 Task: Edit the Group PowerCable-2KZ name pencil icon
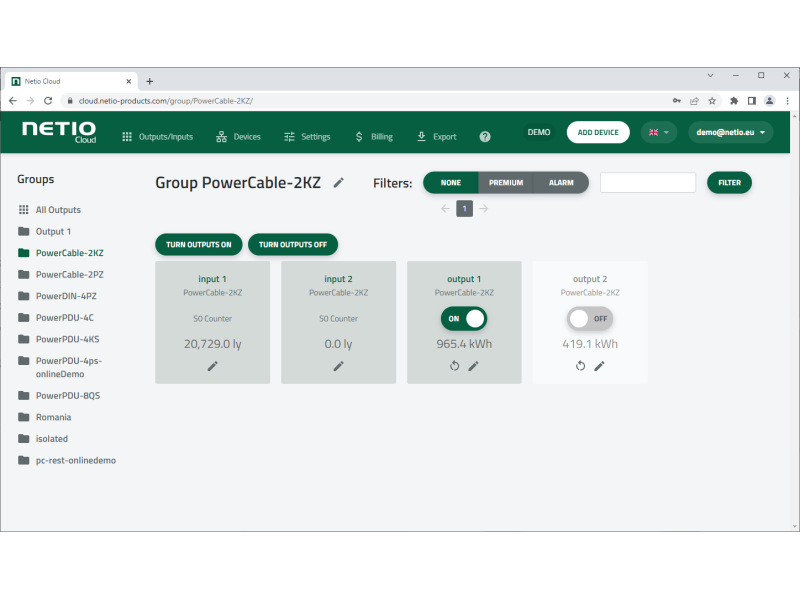(339, 183)
